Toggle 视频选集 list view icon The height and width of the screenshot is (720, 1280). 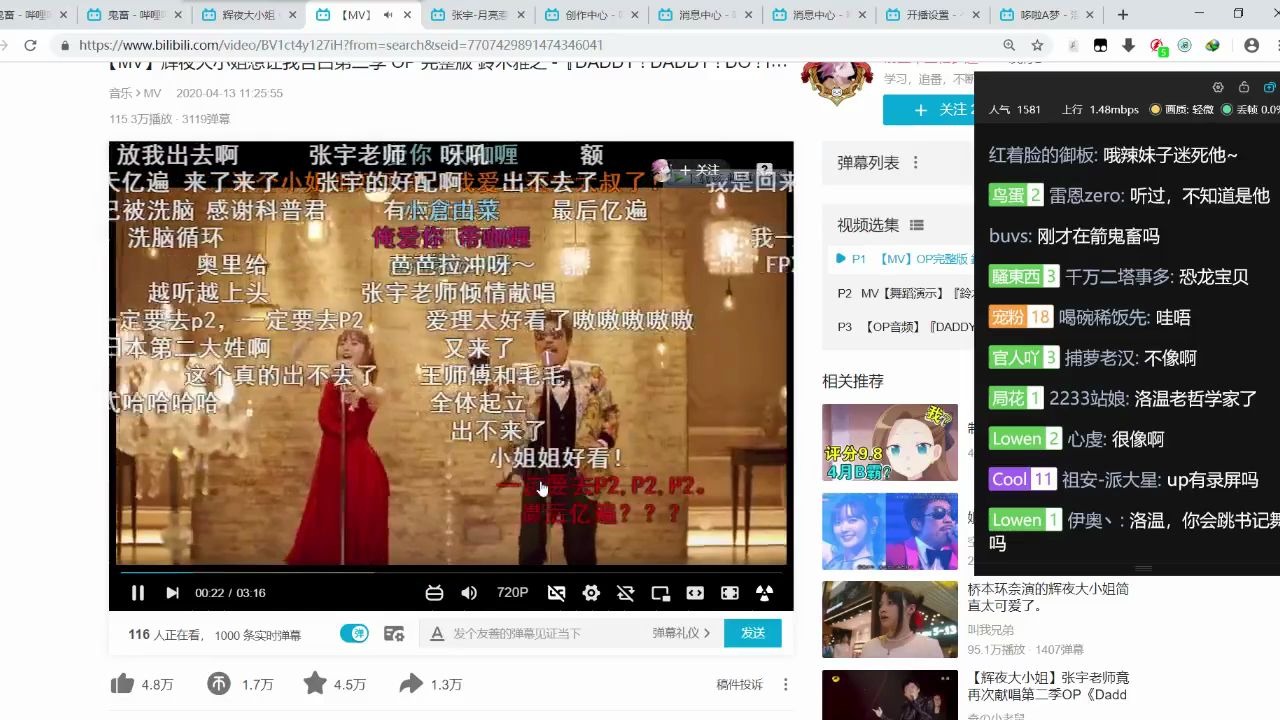pyautogui.click(x=917, y=226)
